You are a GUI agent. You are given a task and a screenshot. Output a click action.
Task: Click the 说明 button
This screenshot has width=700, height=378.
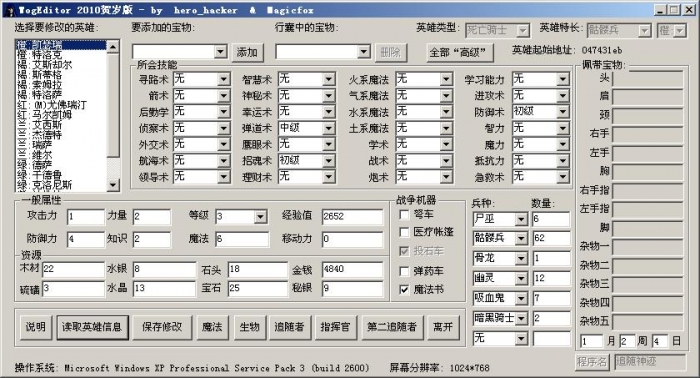pyautogui.click(x=35, y=327)
